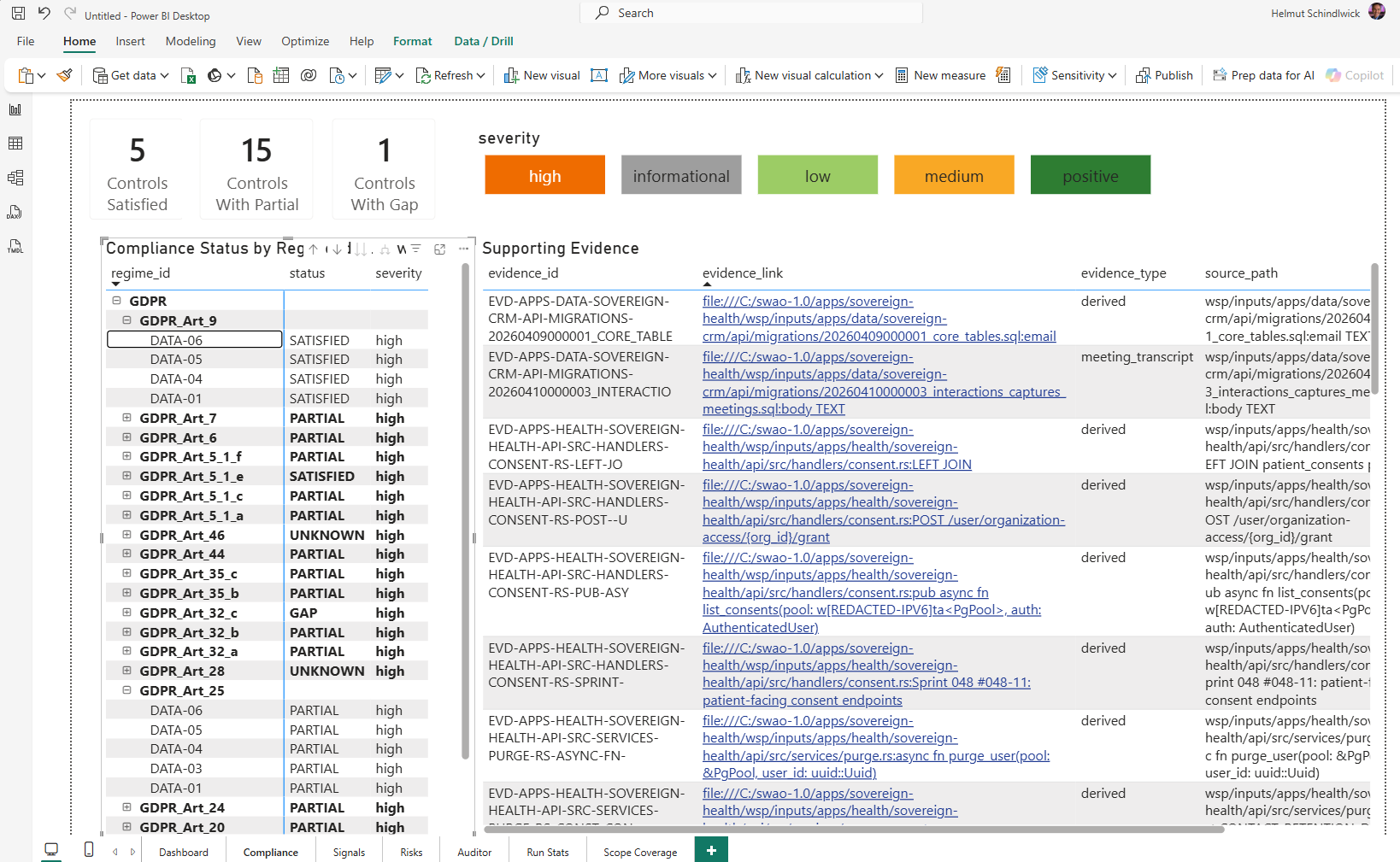Click the Dataverse swirl icon
This screenshot has width=1400, height=862.
[309, 75]
